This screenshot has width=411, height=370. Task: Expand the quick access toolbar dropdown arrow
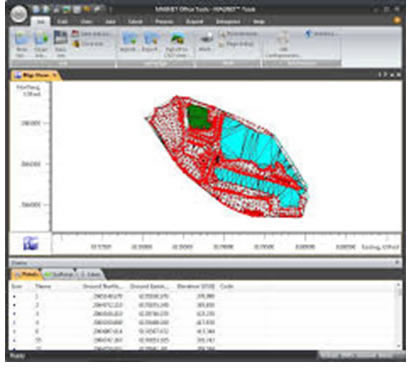click(111, 10)
